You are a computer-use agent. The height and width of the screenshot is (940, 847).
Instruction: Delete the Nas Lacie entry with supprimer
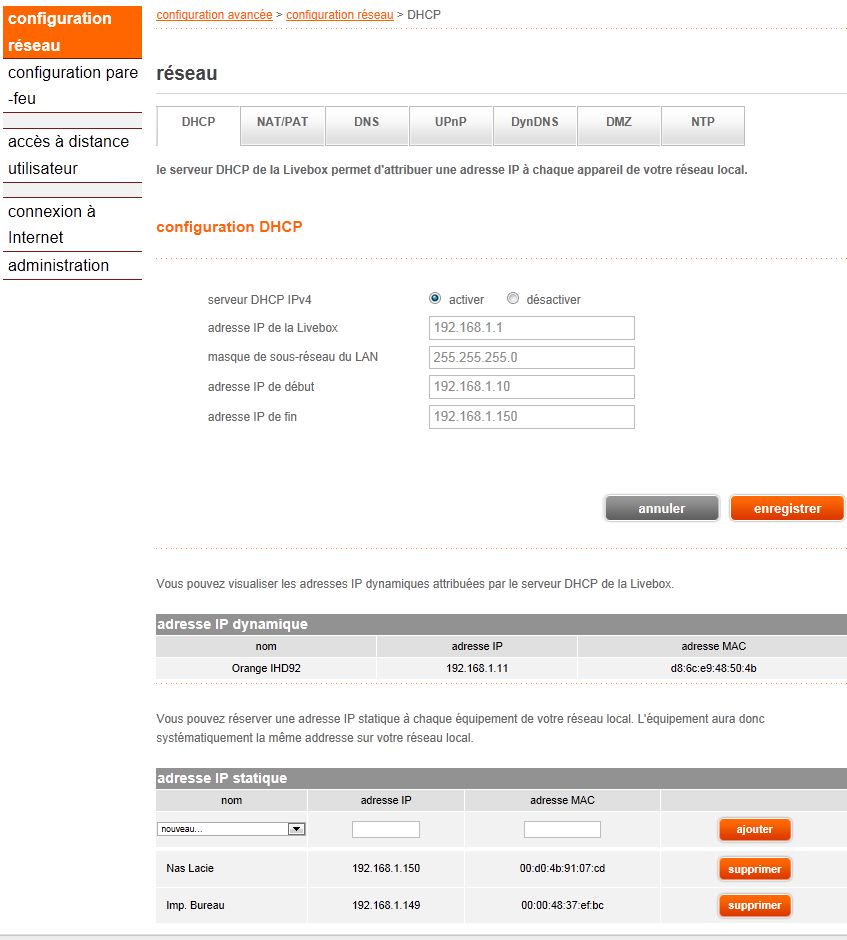[x=754, y=869]
